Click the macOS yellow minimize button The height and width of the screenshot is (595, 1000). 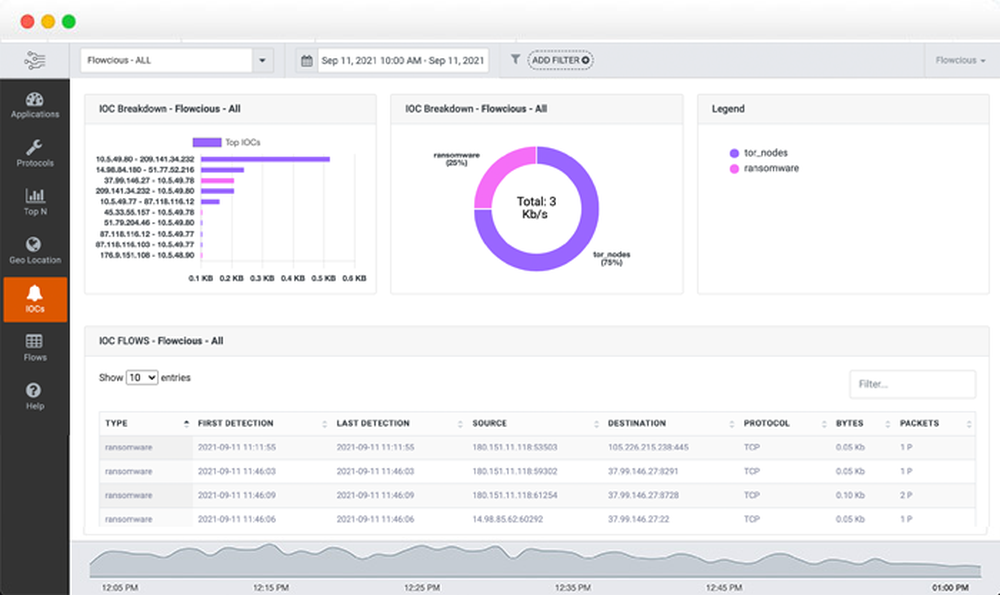tap(48, 22)
